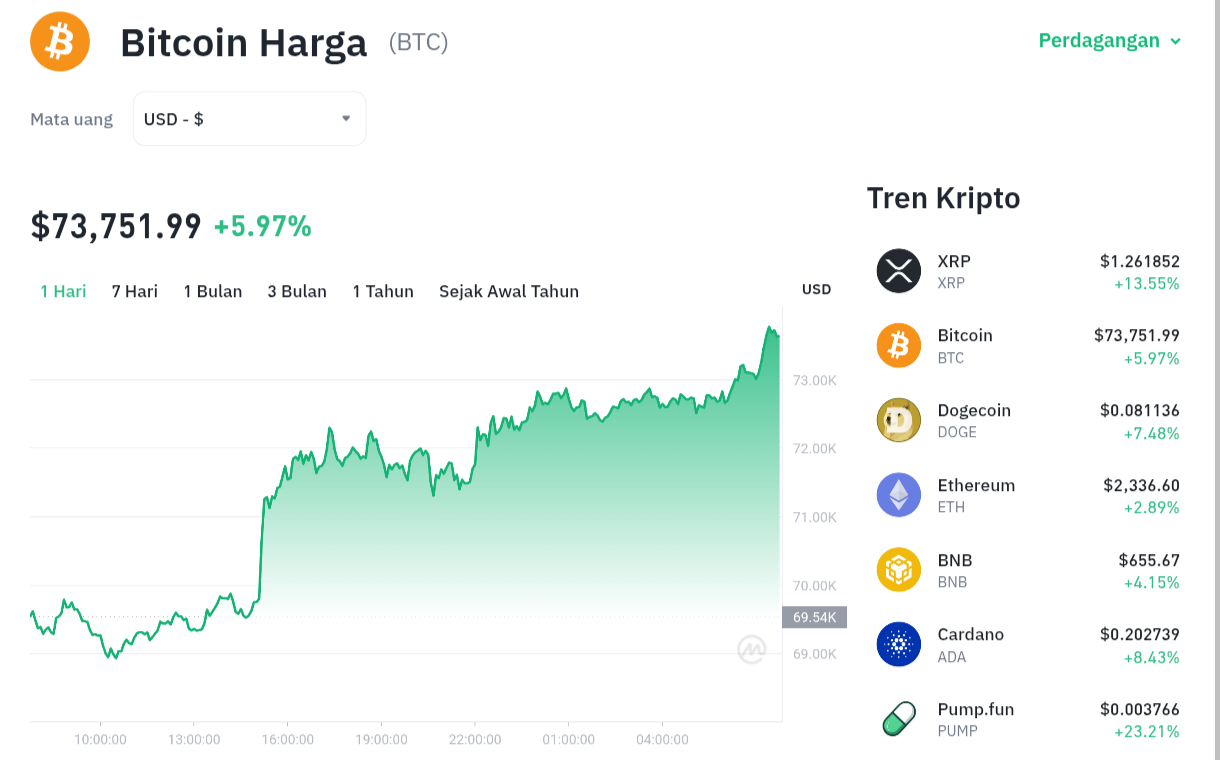The image size is (1220, 760).
Task: Show the 3 Bulan chart range
Action: [x=297, y=291]
